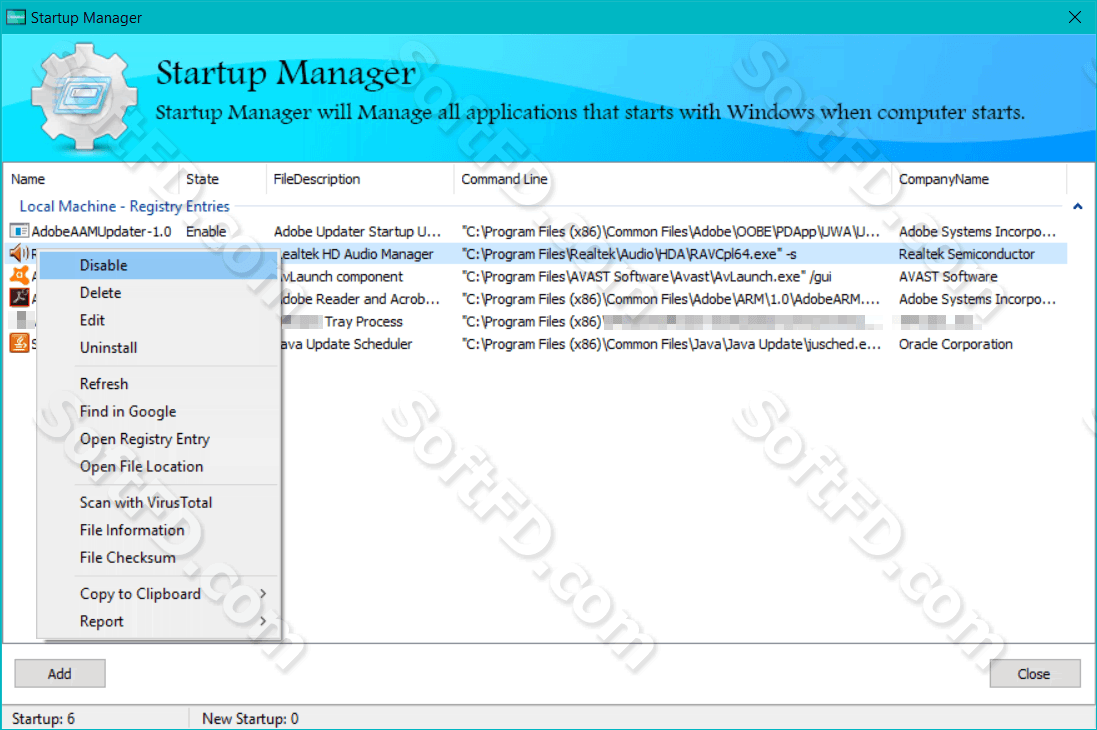
Task: Click Startup: 6 status bar entry
Action: (x=43, y=719)
